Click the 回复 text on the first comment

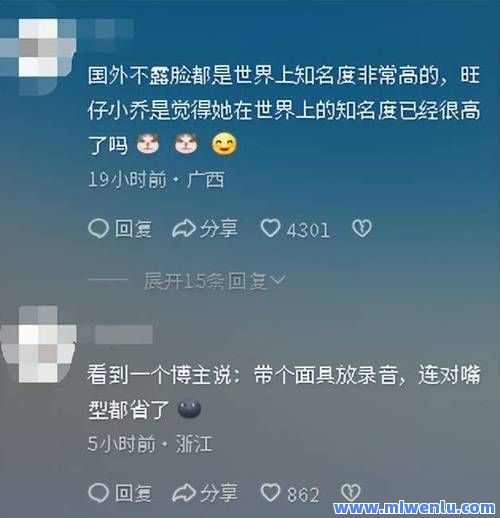(x=133, y=229)
